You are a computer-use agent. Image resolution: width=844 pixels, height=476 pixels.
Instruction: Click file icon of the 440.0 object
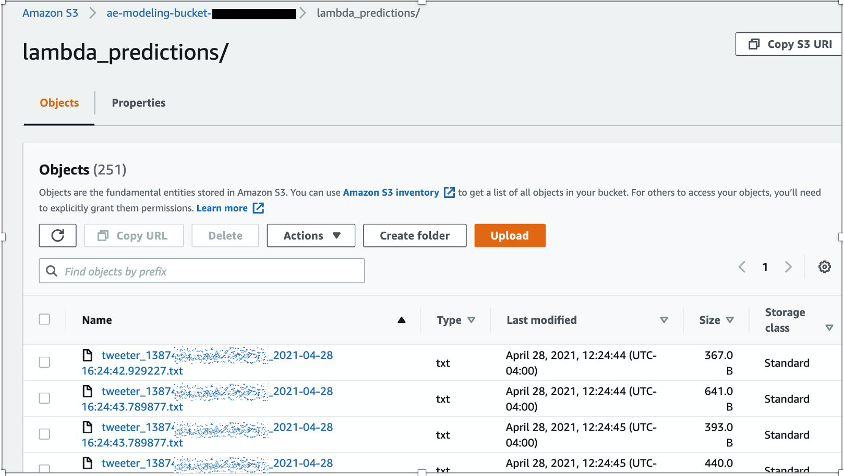click(87, 463)
